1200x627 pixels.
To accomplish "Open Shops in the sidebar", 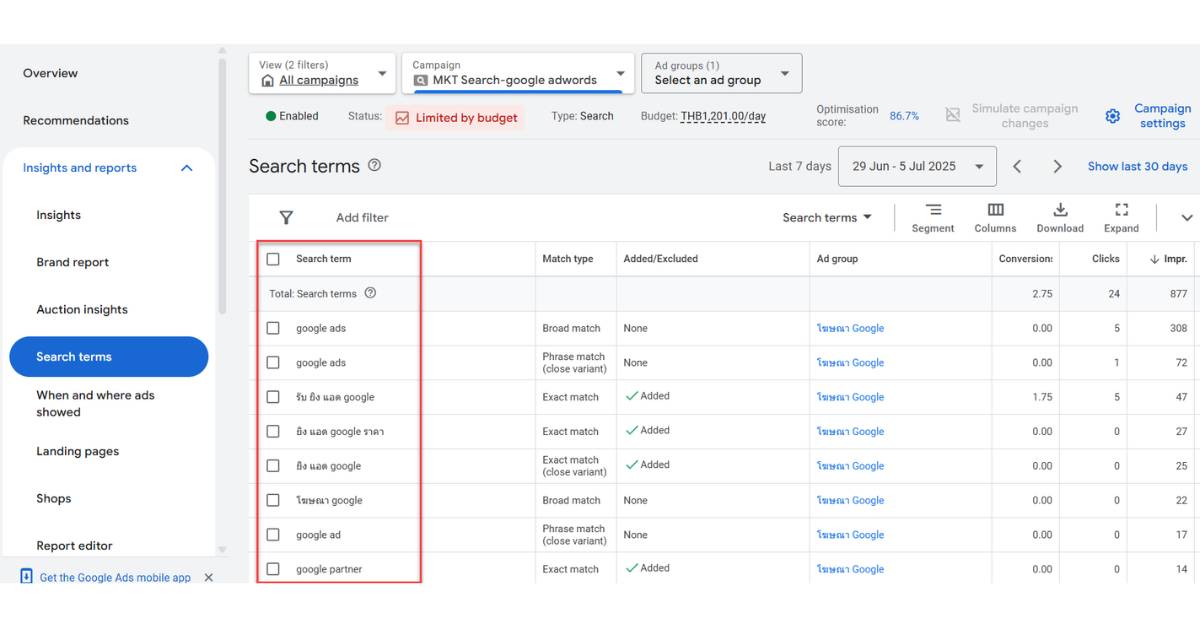I will click(x=53, y=498).
